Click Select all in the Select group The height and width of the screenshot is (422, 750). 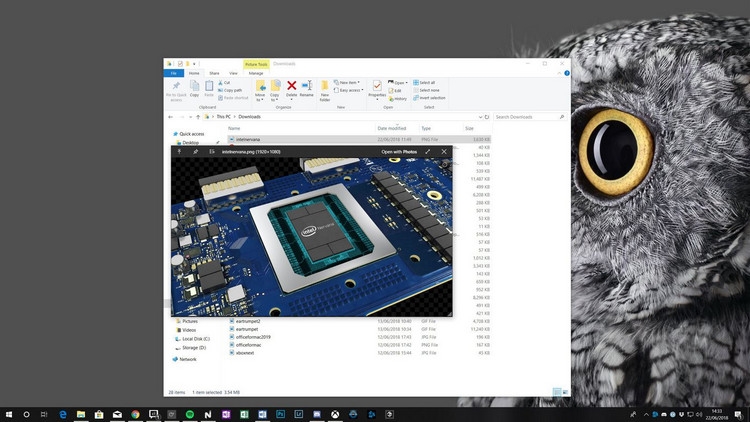pos(424,82)
